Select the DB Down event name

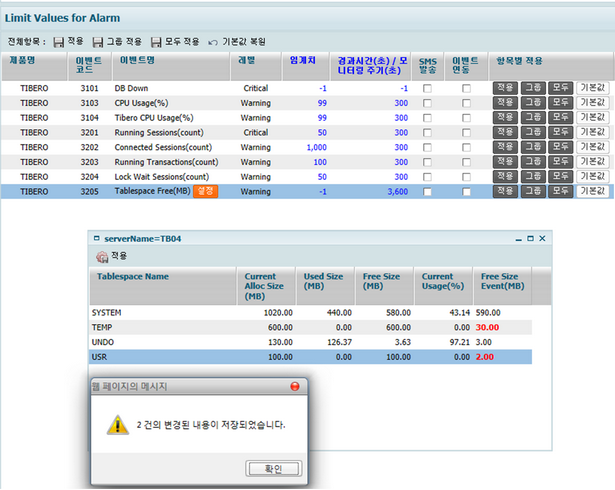click(x=131, y=88)
